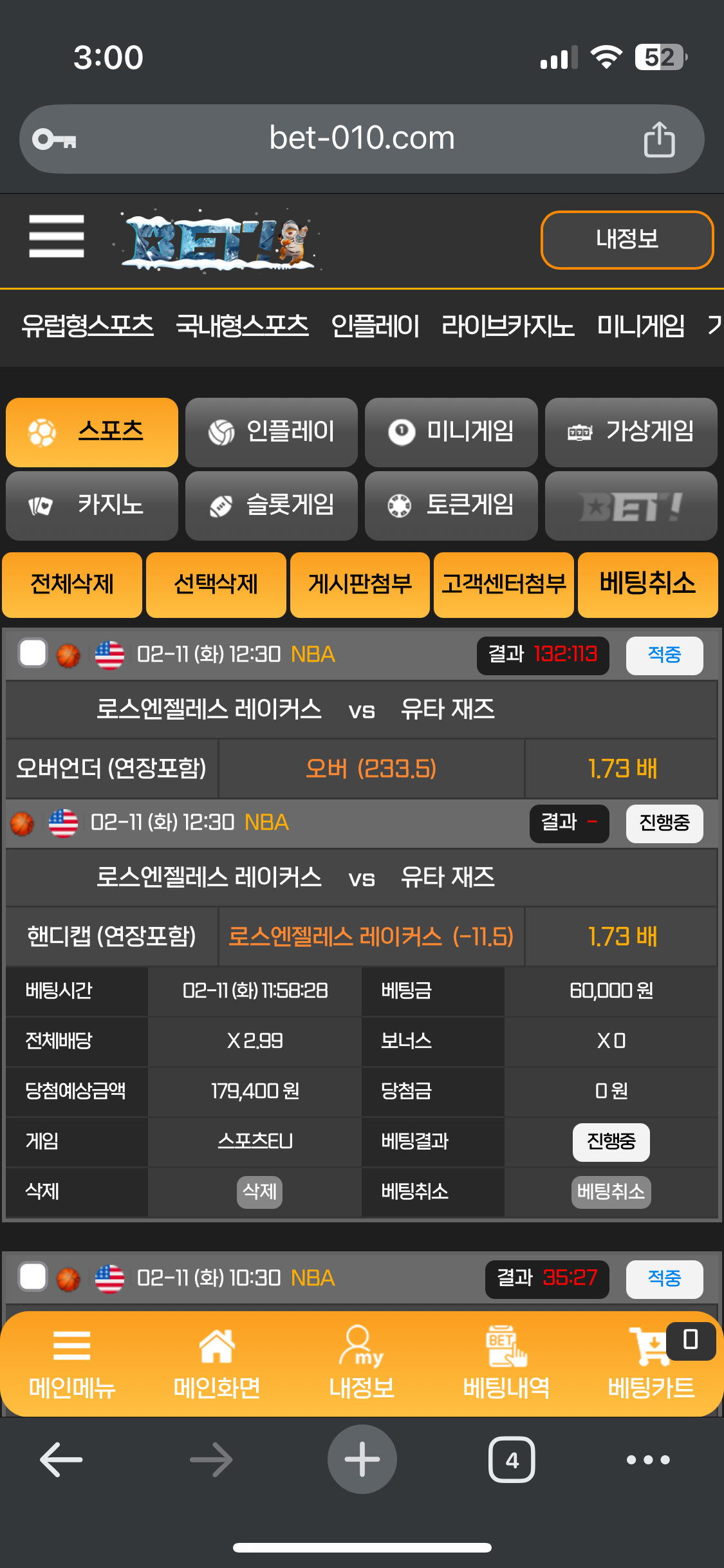Click the 전체삭제 button
The height and width of the screenshot is (1568, 724).
click(72, 584)
